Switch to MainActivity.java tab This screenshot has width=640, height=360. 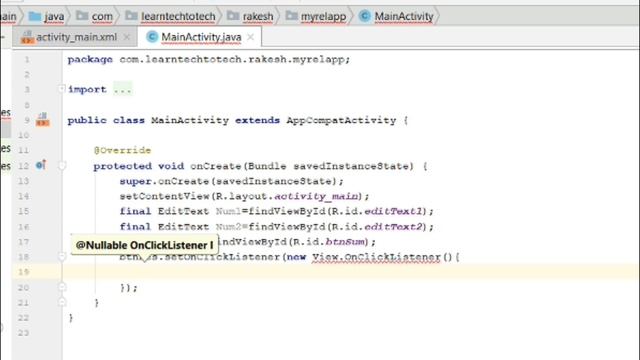(201, 37)
